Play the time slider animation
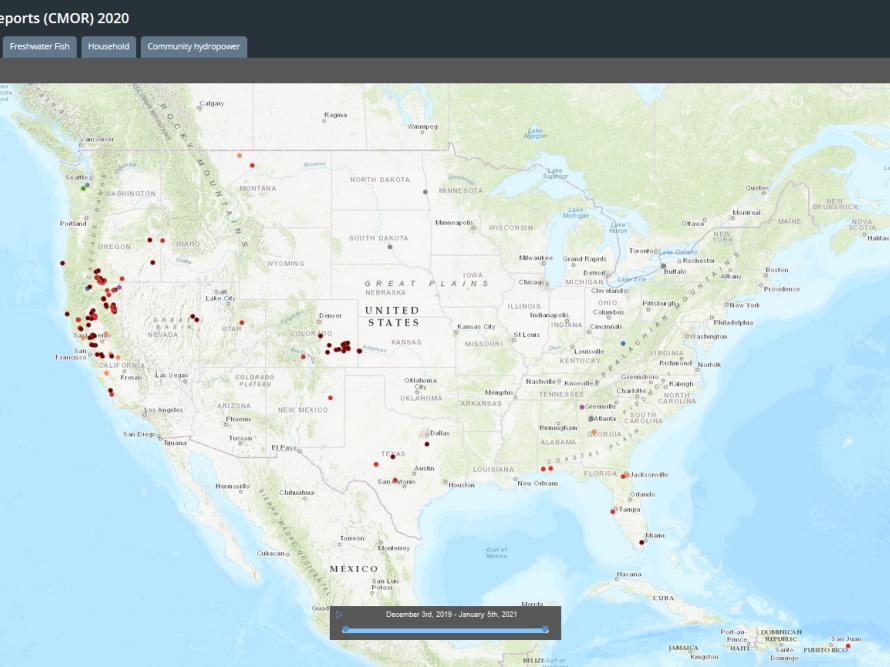The width and height of the screenshot is (890, 667). (339, 614)
